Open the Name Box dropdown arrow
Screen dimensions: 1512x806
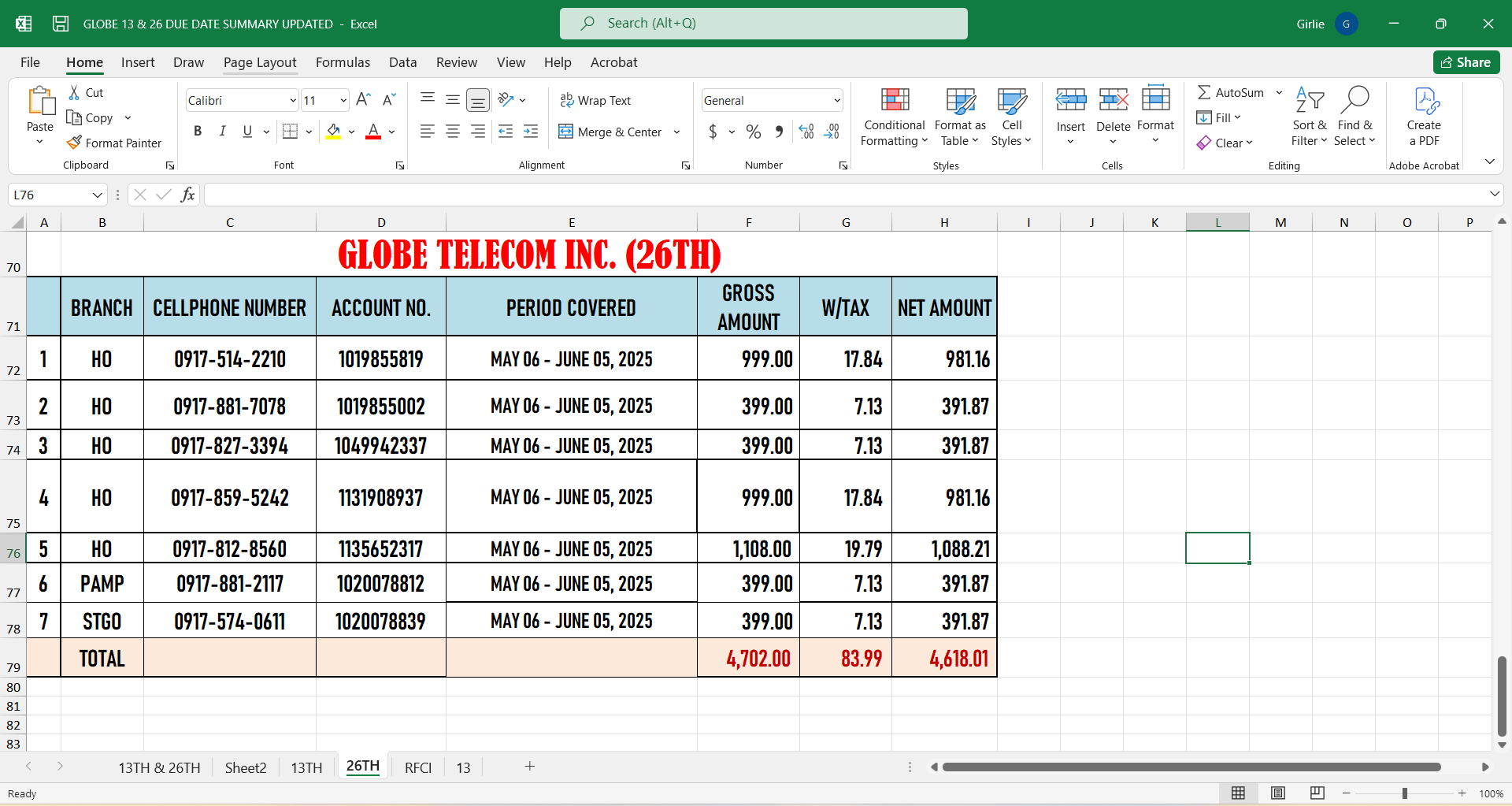[98, 195]
